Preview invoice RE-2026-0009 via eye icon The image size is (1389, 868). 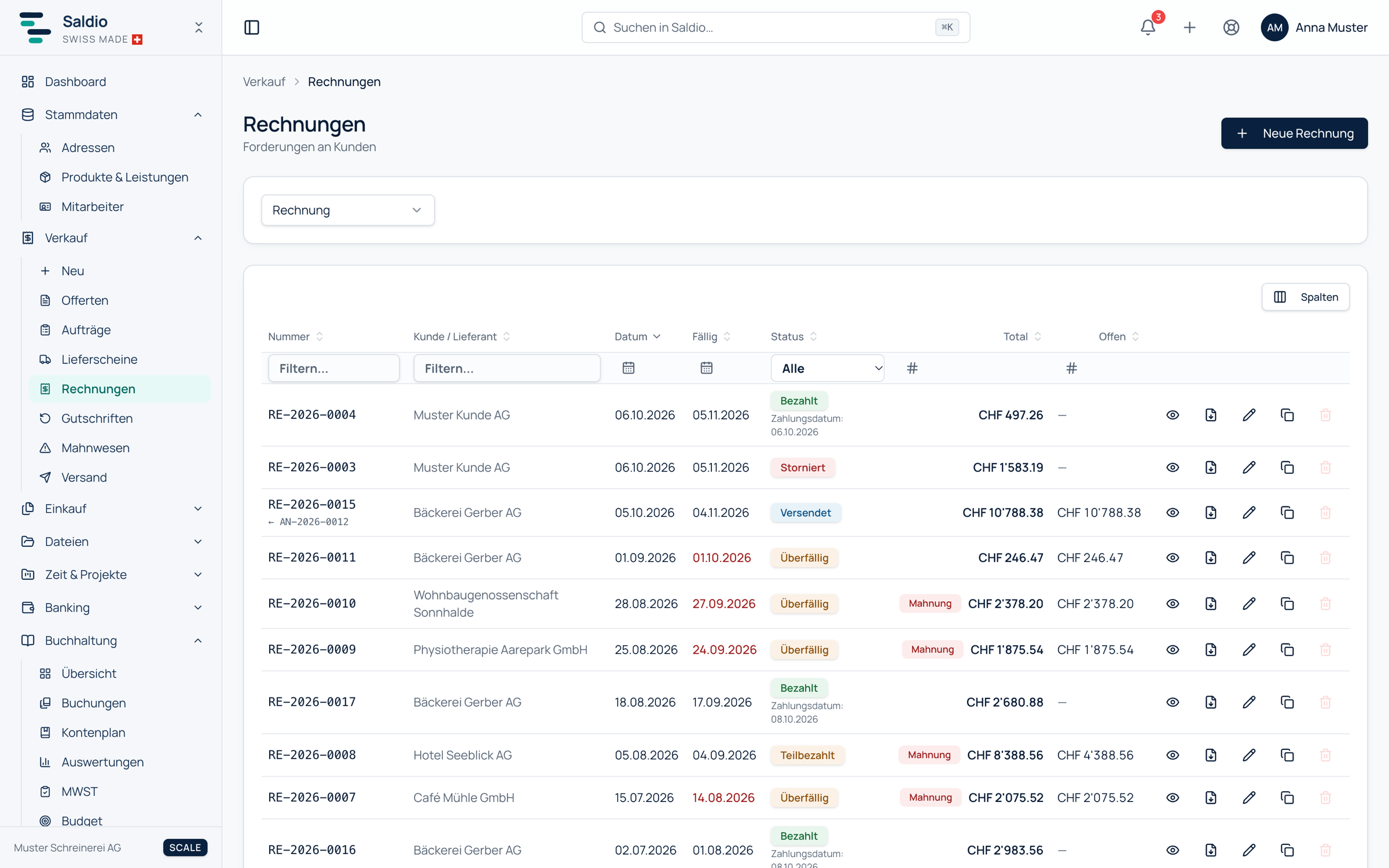pyautogui.click(x=1173, y=650)
